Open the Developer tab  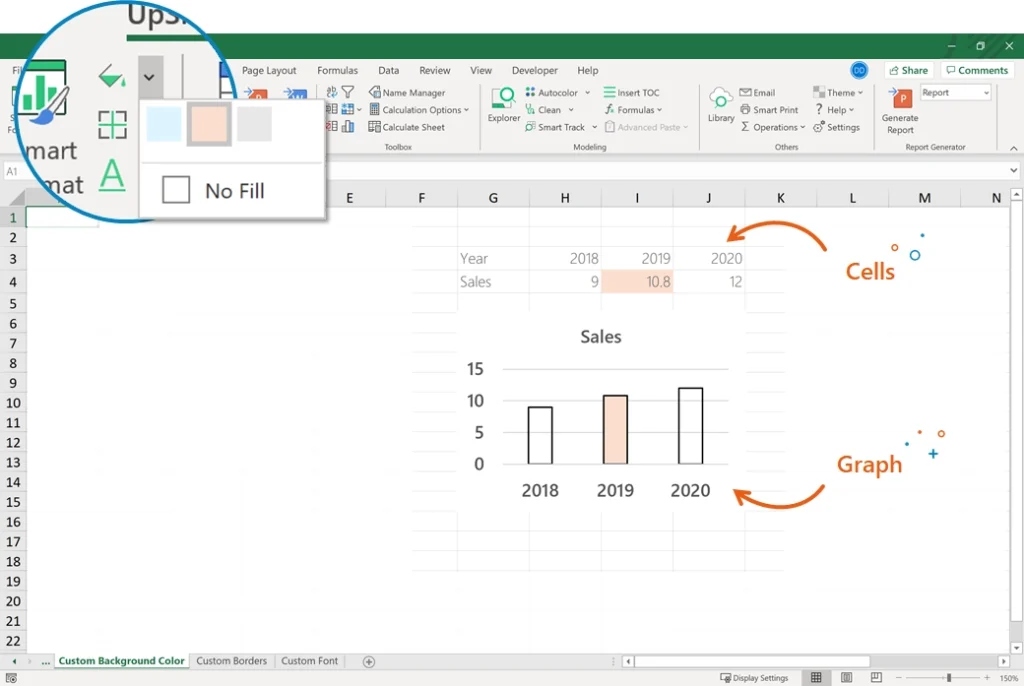click(534, 70)
